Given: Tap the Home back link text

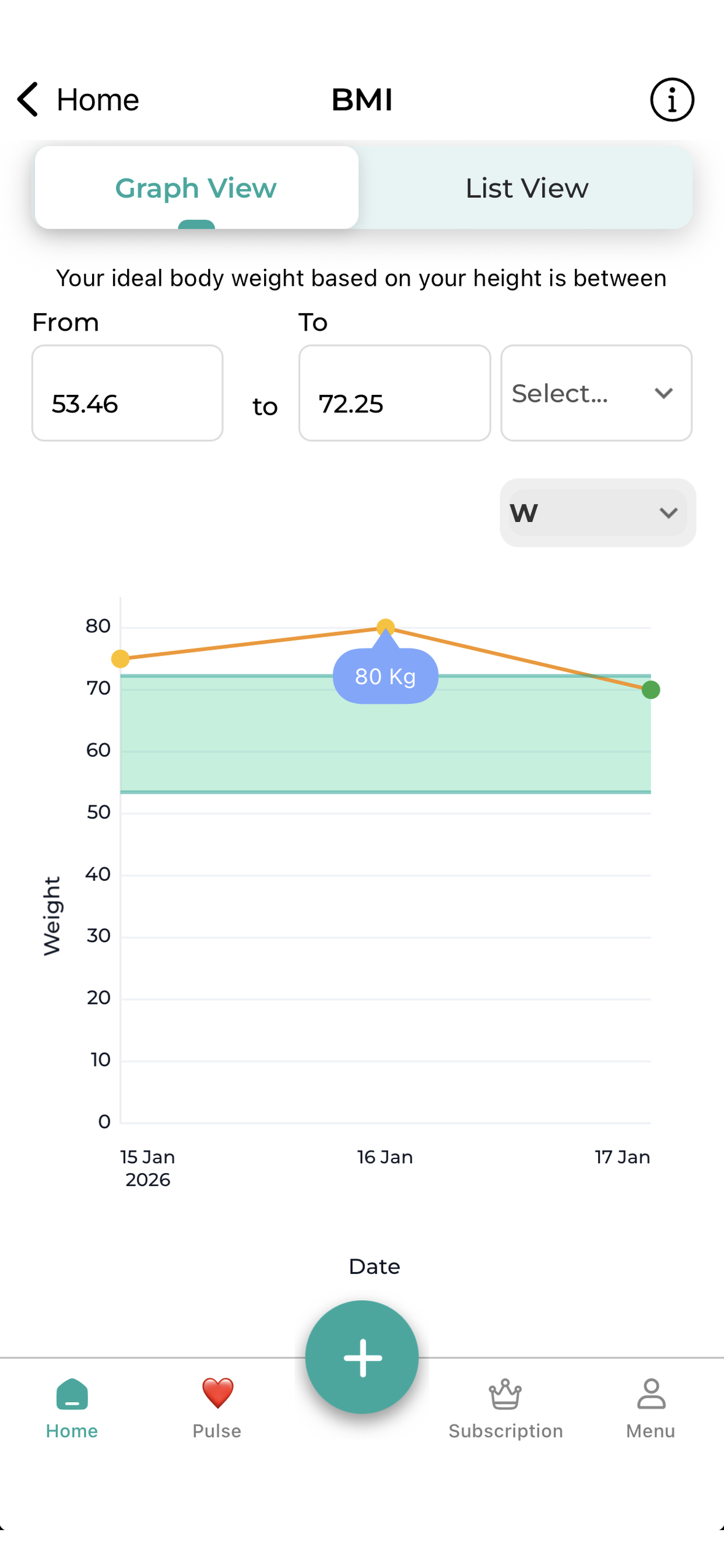Looking at the screenshot, I should tap(97, 100).
